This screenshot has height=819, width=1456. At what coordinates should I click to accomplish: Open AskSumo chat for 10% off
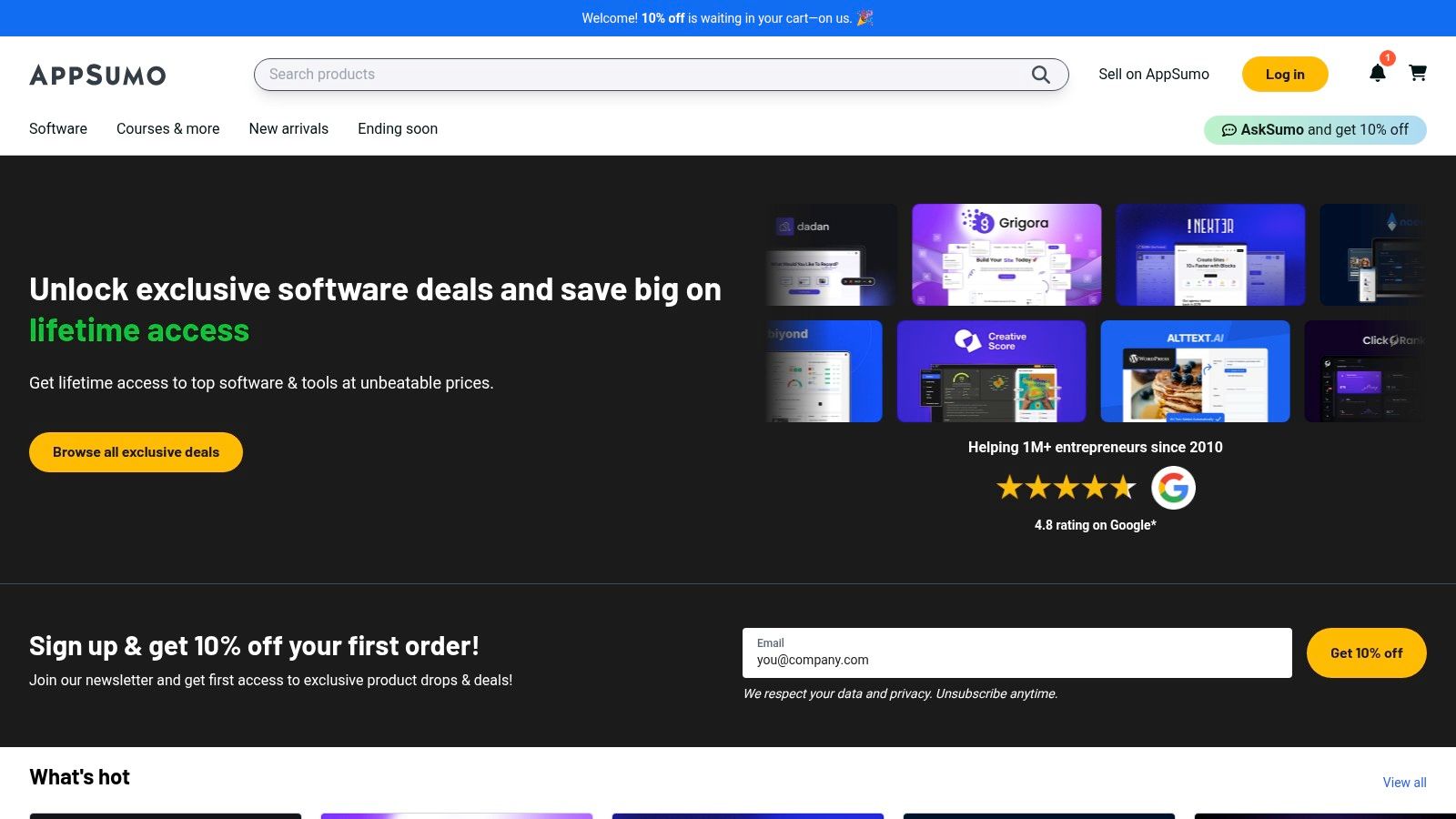(1315, 130)
